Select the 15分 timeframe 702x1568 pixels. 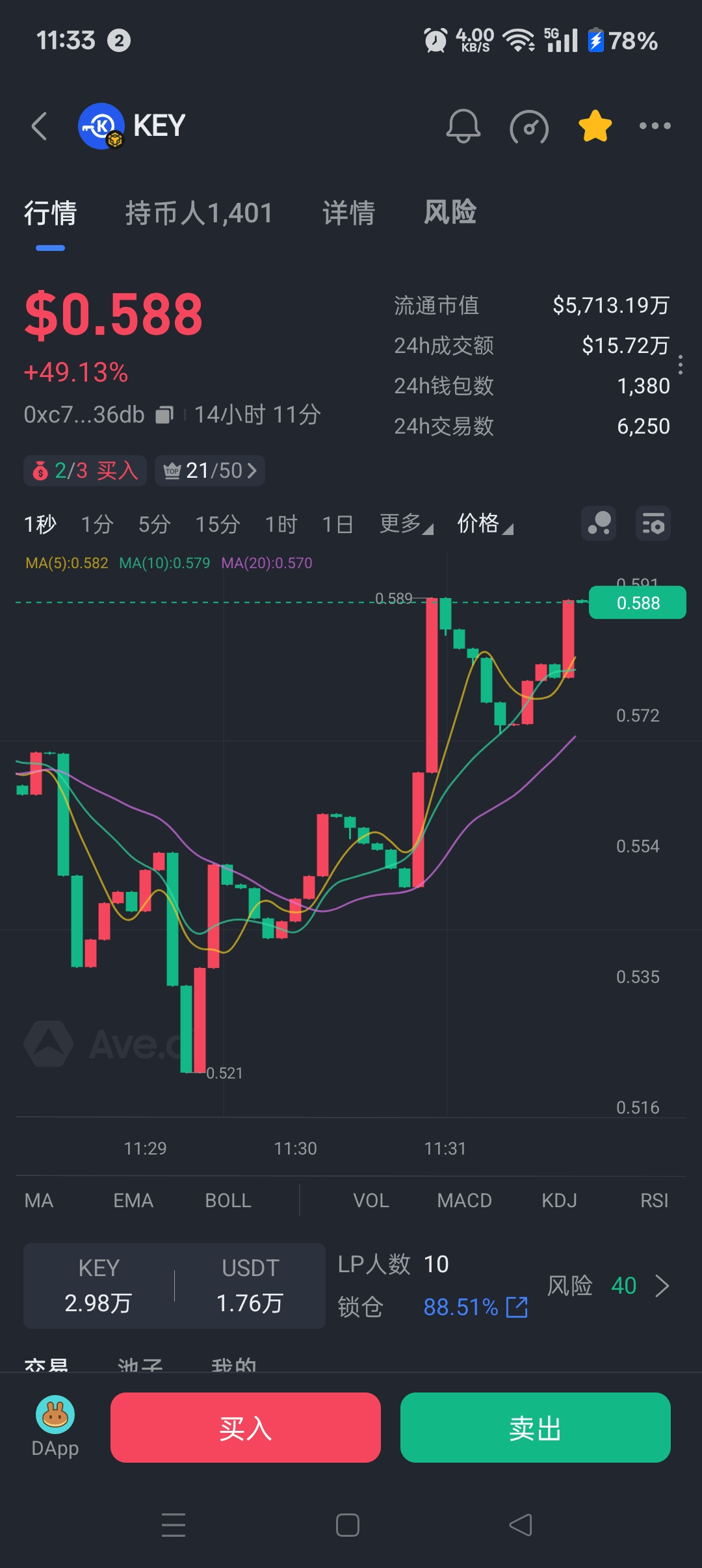218,524
